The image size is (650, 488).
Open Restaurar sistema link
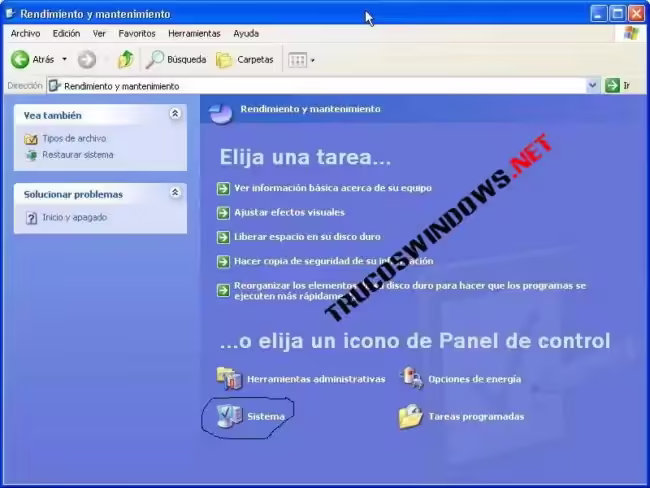click(x=78, y=155)
